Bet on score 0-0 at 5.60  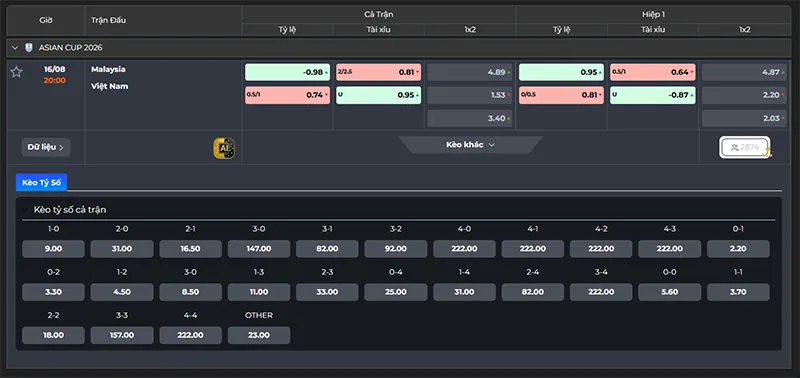(x=669, y=292)
